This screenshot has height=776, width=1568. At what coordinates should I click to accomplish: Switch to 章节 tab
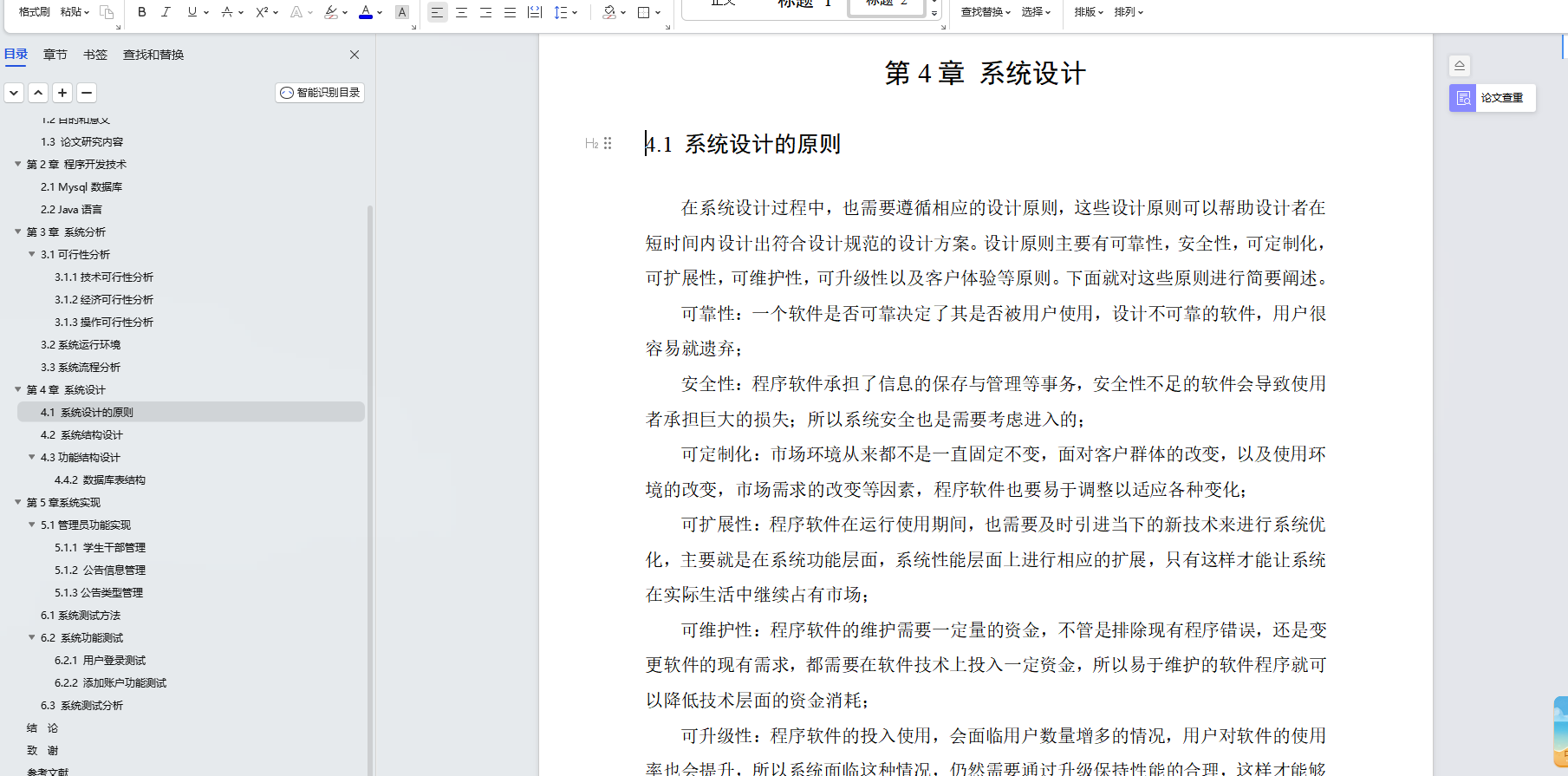pos(55,55)
